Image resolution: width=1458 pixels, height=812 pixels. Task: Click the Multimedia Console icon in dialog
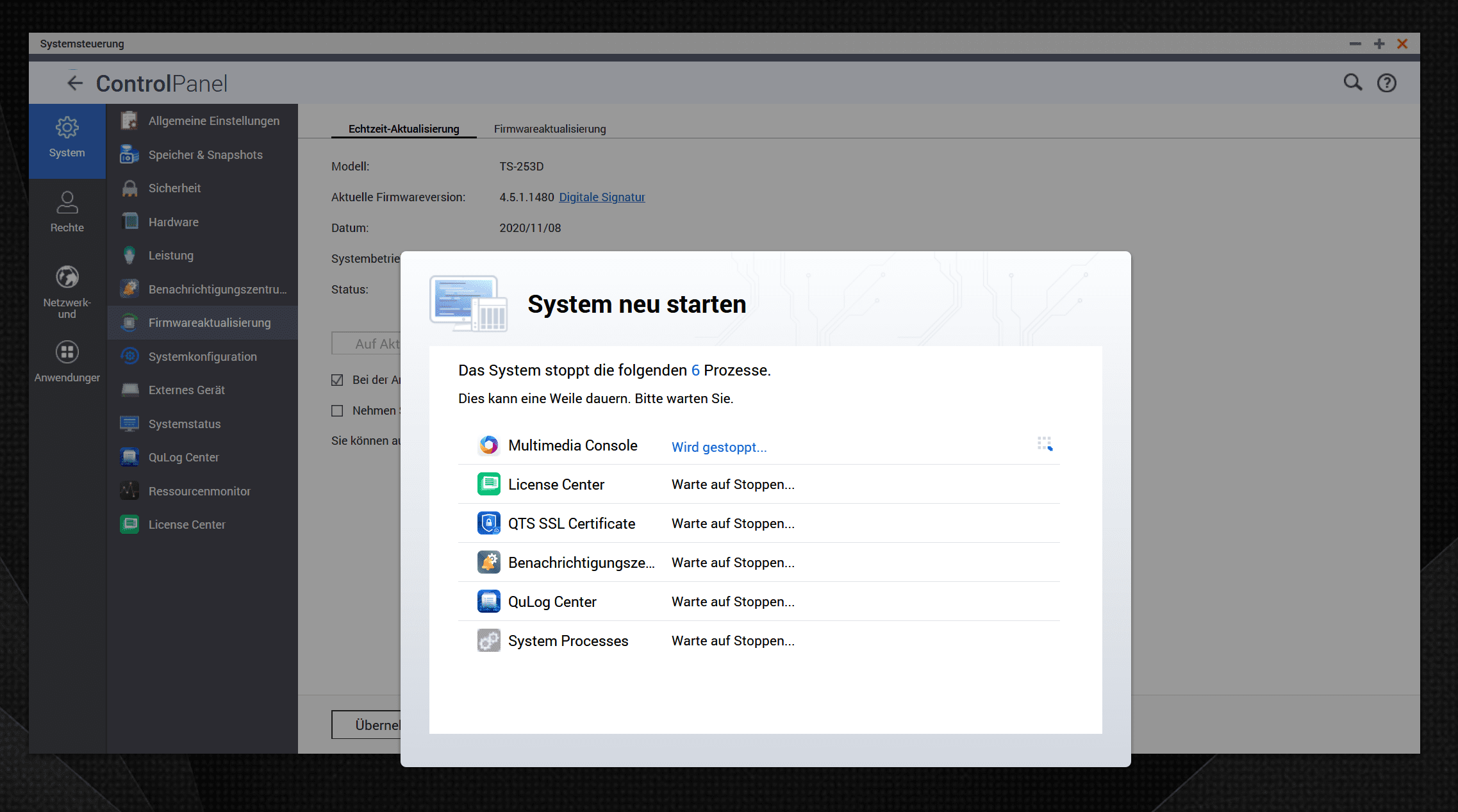(488, 445)
